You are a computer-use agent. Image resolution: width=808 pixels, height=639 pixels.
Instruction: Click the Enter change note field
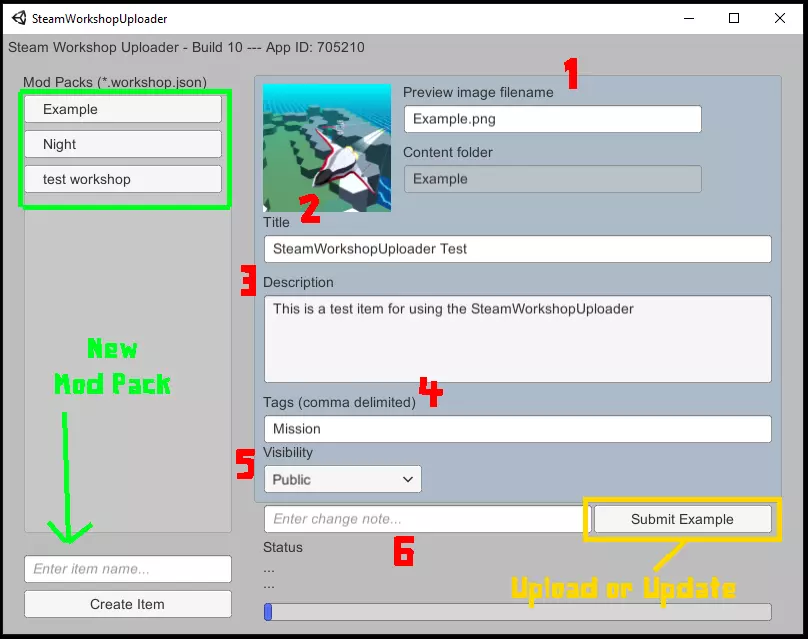tap(427, 519)
